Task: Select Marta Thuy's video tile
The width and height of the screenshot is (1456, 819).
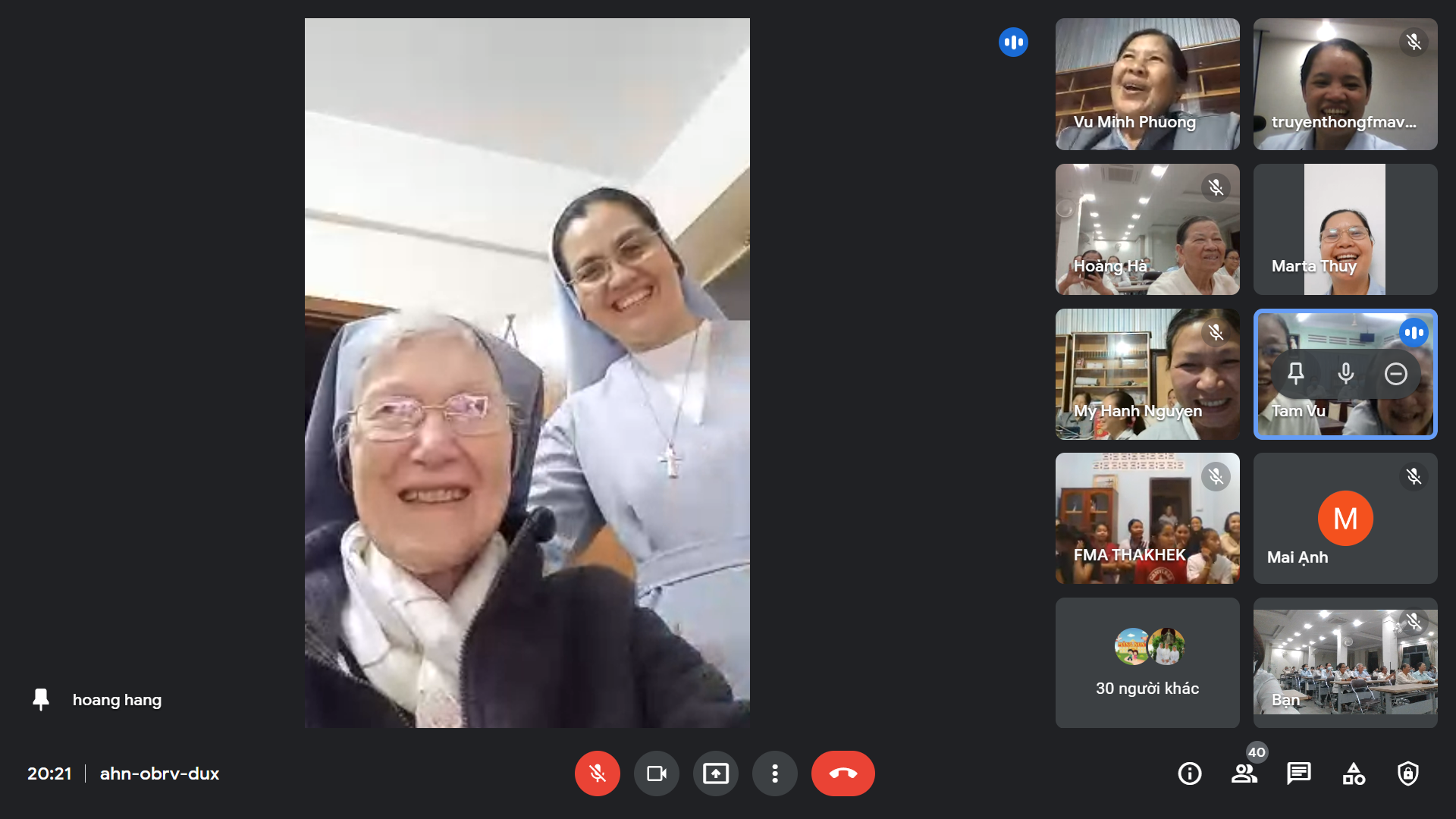Action: click(1345, 229)
